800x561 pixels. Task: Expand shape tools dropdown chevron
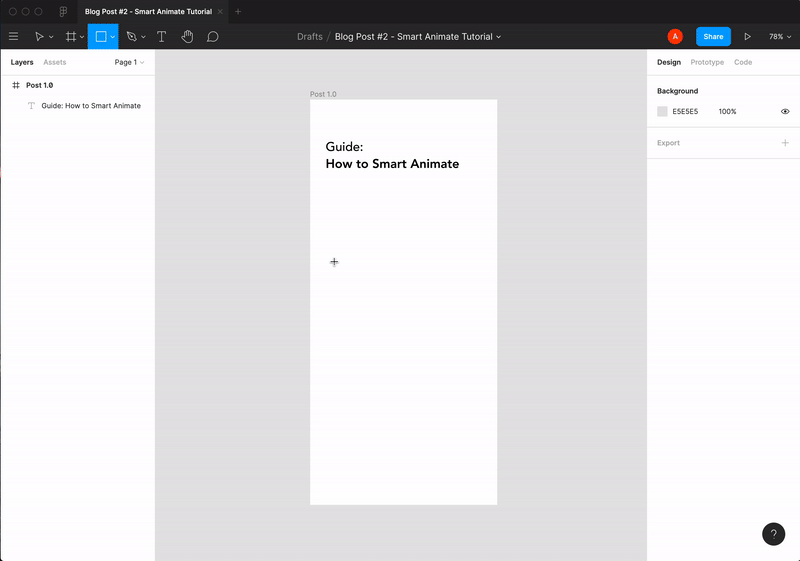[x=113, y=37]
